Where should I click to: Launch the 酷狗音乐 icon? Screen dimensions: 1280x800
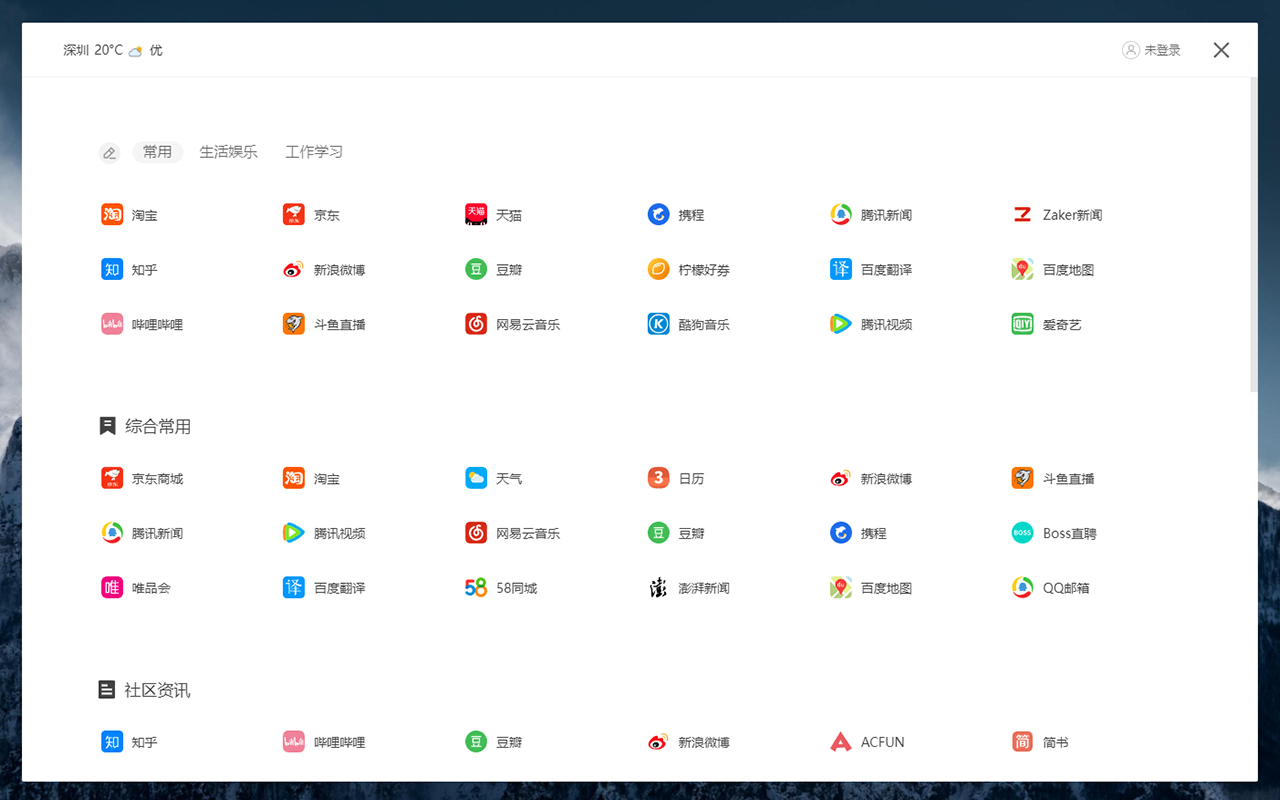pos(658,325)
